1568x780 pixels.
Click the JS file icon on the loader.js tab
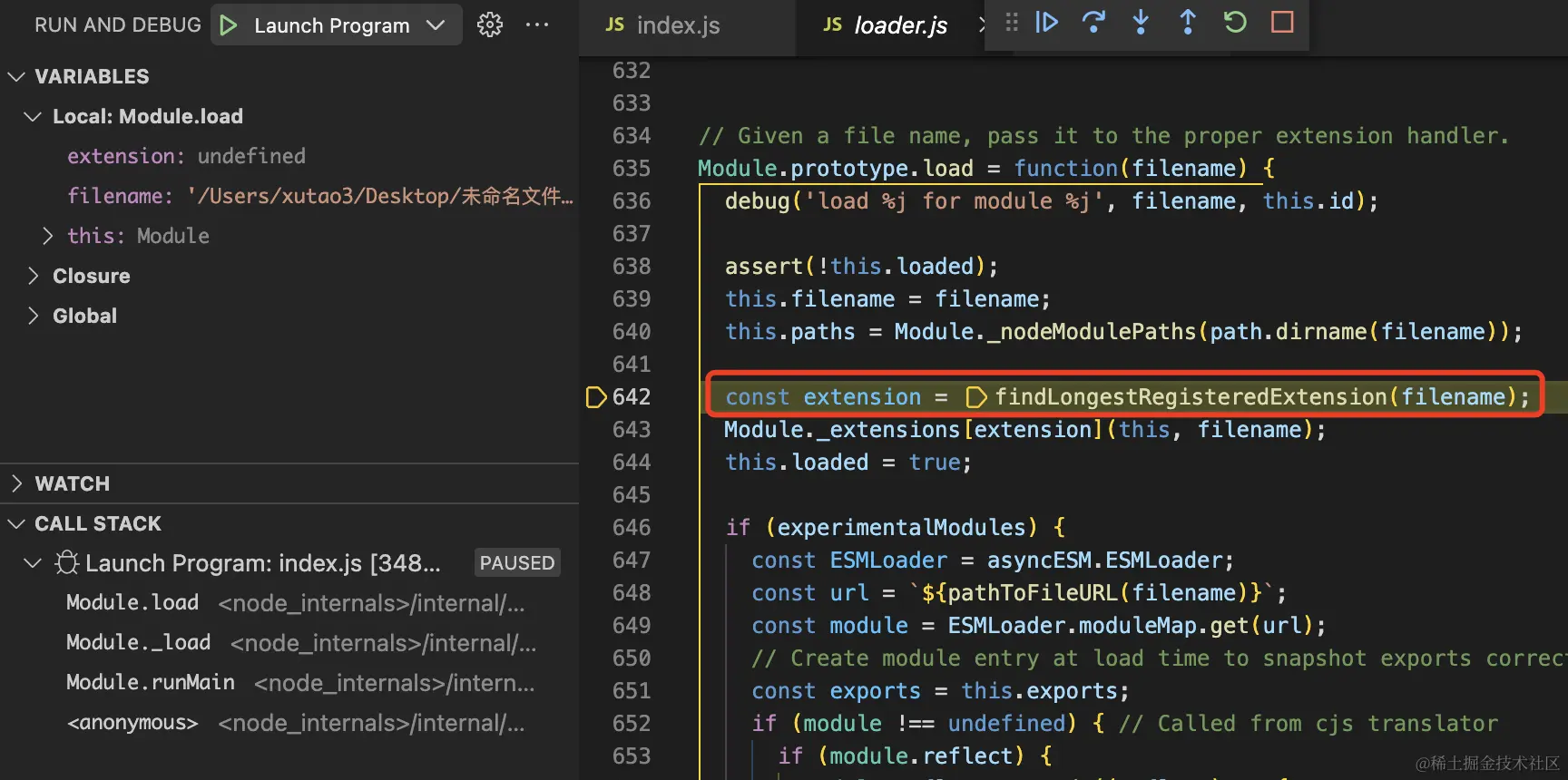coord(832,25)
